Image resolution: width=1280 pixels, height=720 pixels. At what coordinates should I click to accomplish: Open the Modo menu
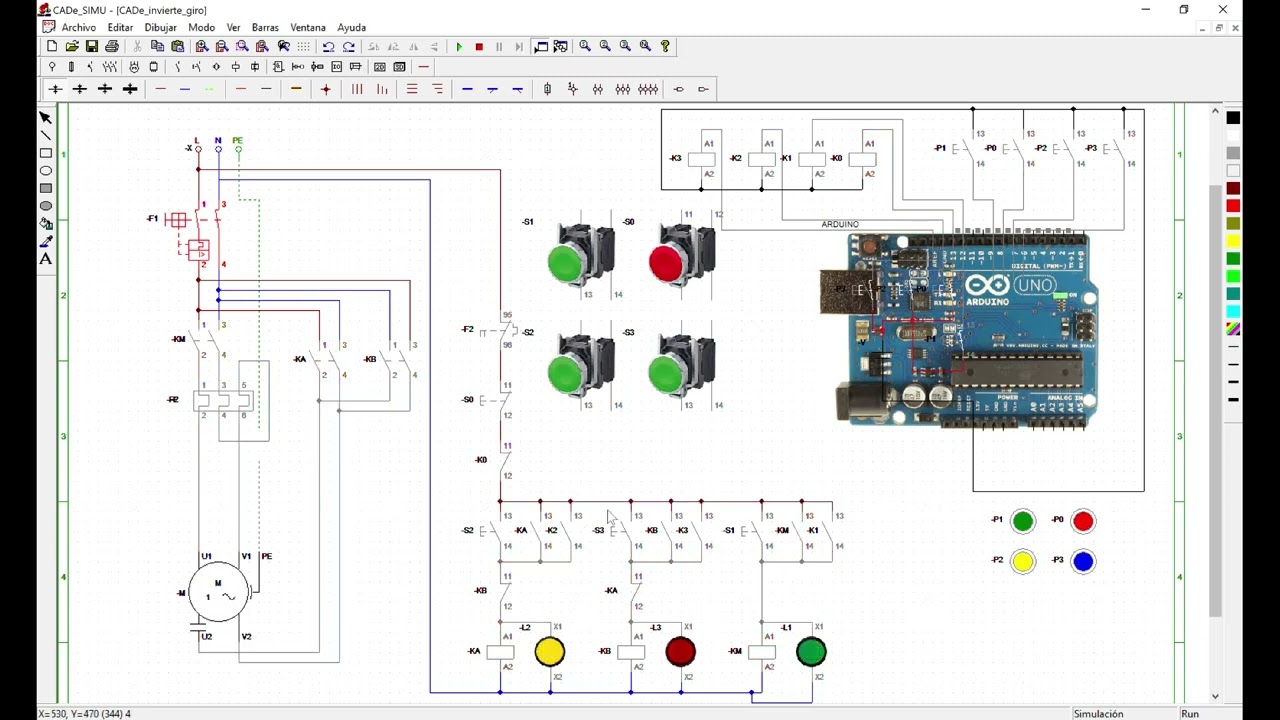pyautogui.click(x=201, y=28)
